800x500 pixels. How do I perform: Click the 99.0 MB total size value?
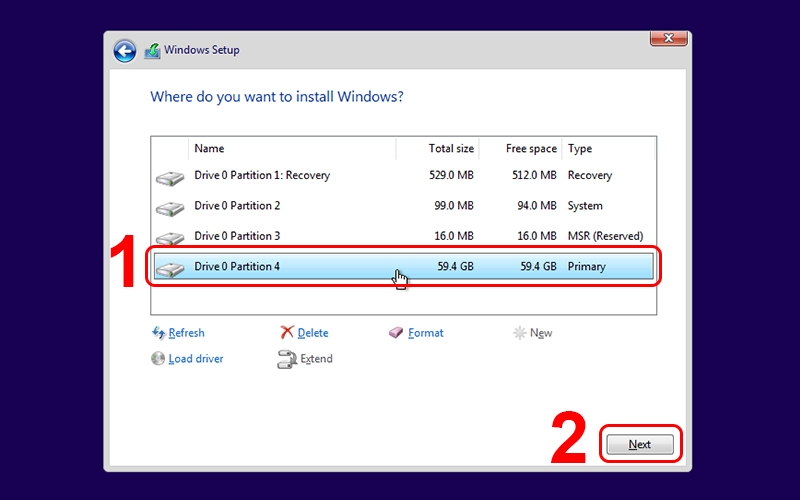[454, 206]
